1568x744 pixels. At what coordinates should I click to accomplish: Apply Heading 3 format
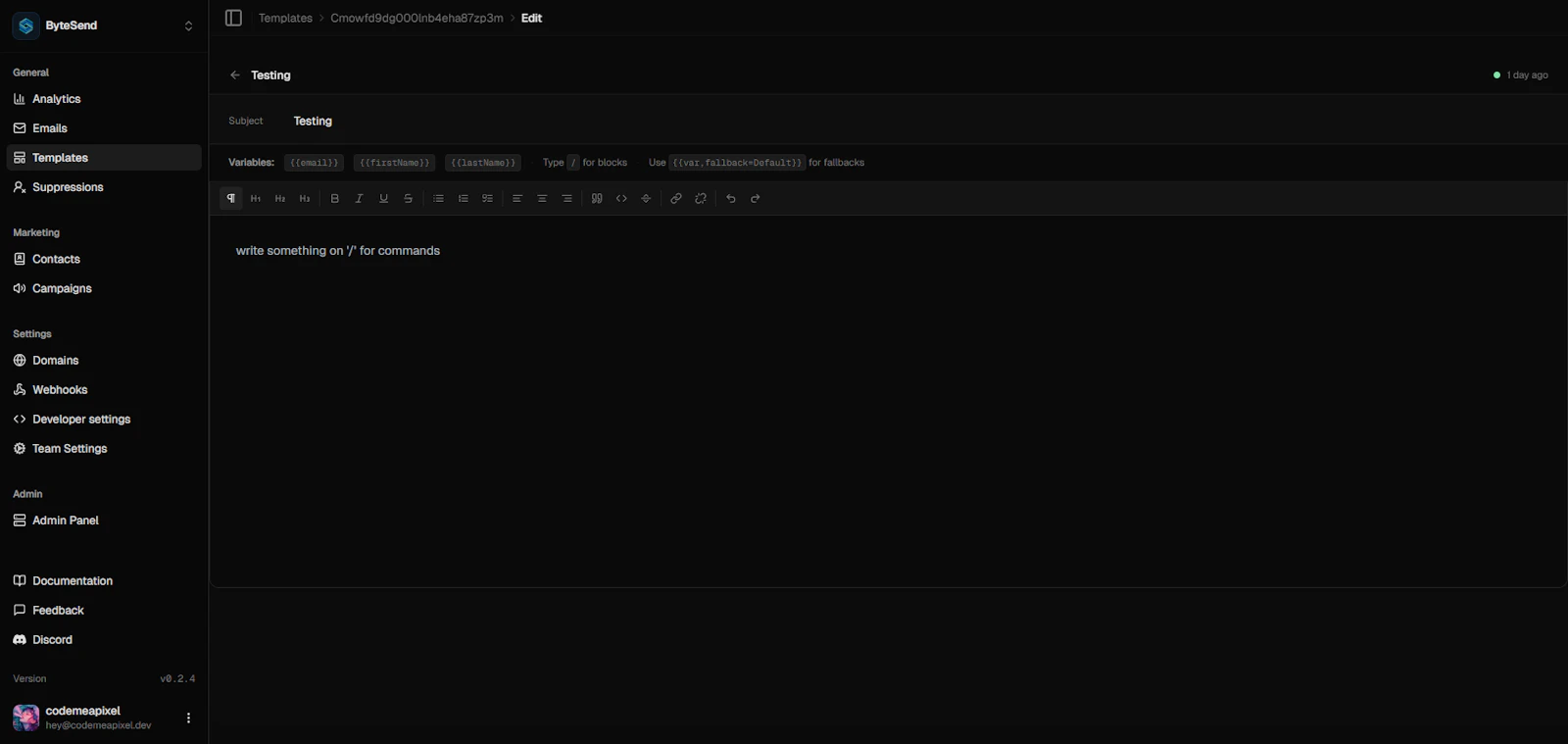pos(305,198)
